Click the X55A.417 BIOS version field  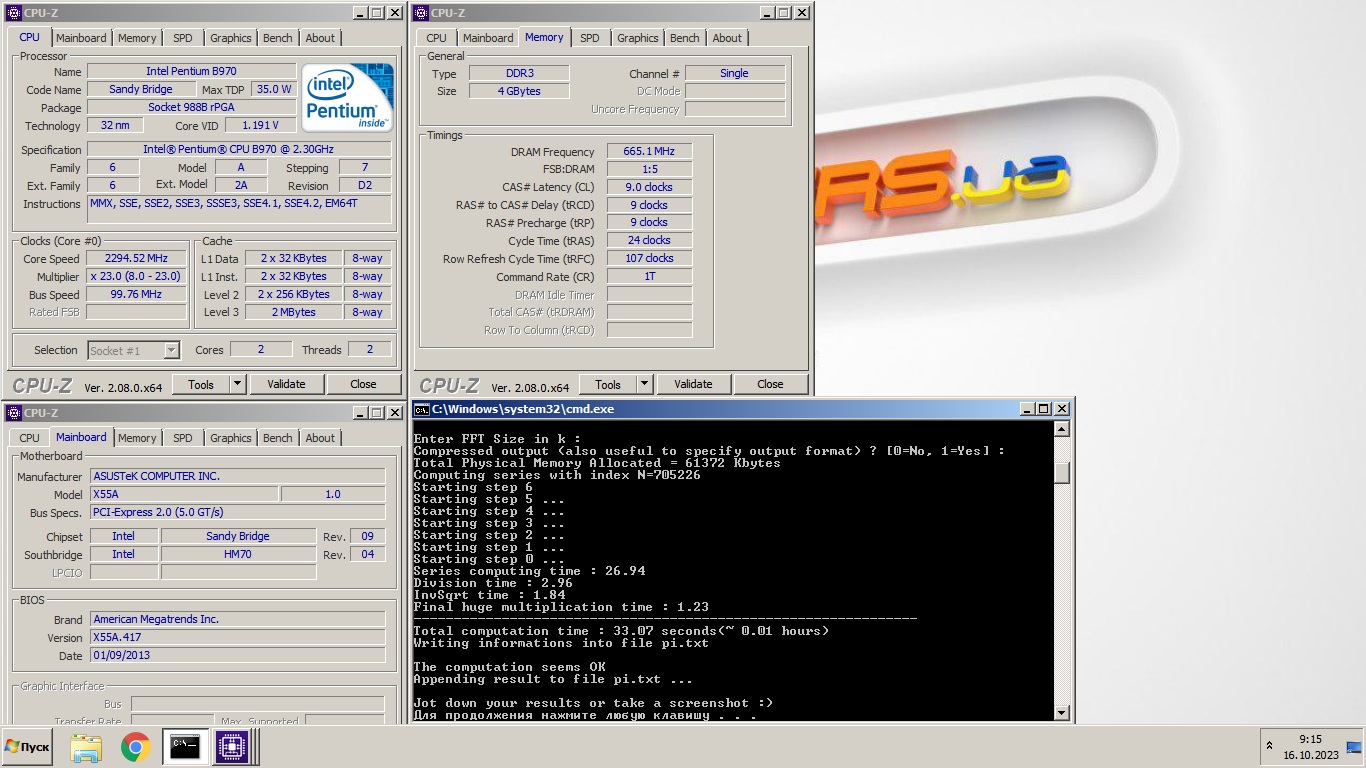[x=238, y=637]
